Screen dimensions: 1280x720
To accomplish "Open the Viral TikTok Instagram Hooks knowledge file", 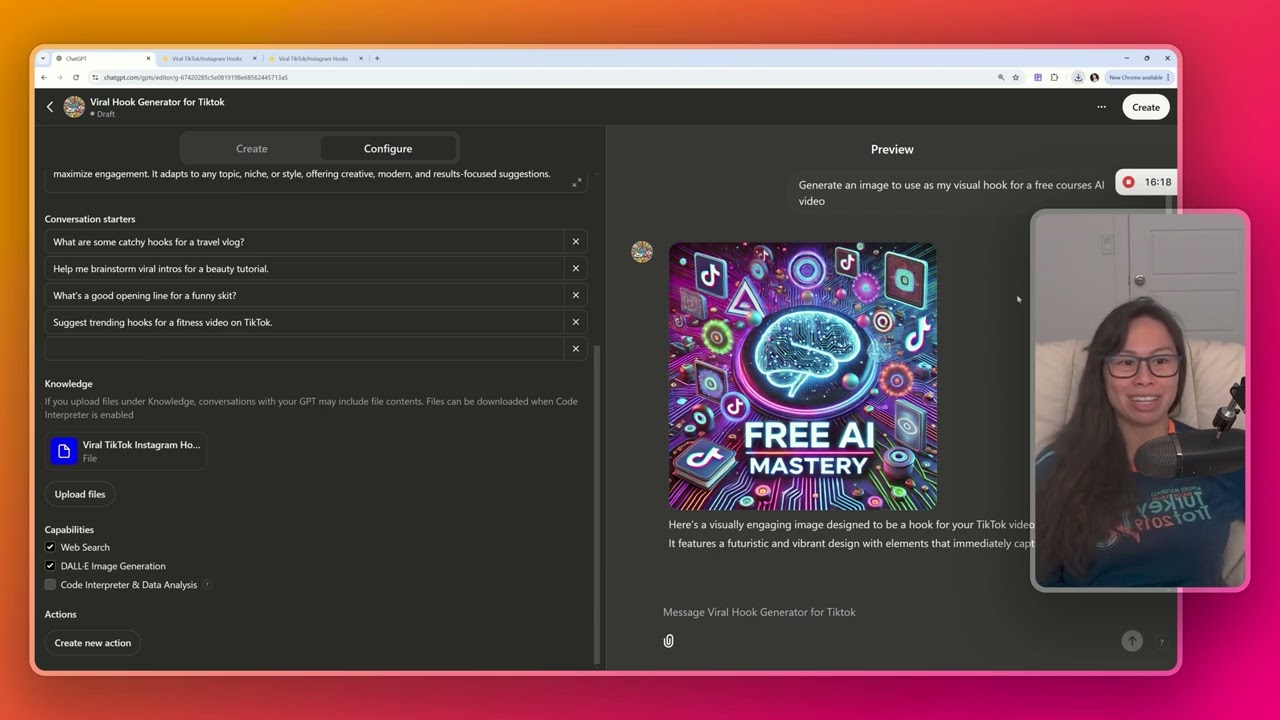I will tap(126, 451).
